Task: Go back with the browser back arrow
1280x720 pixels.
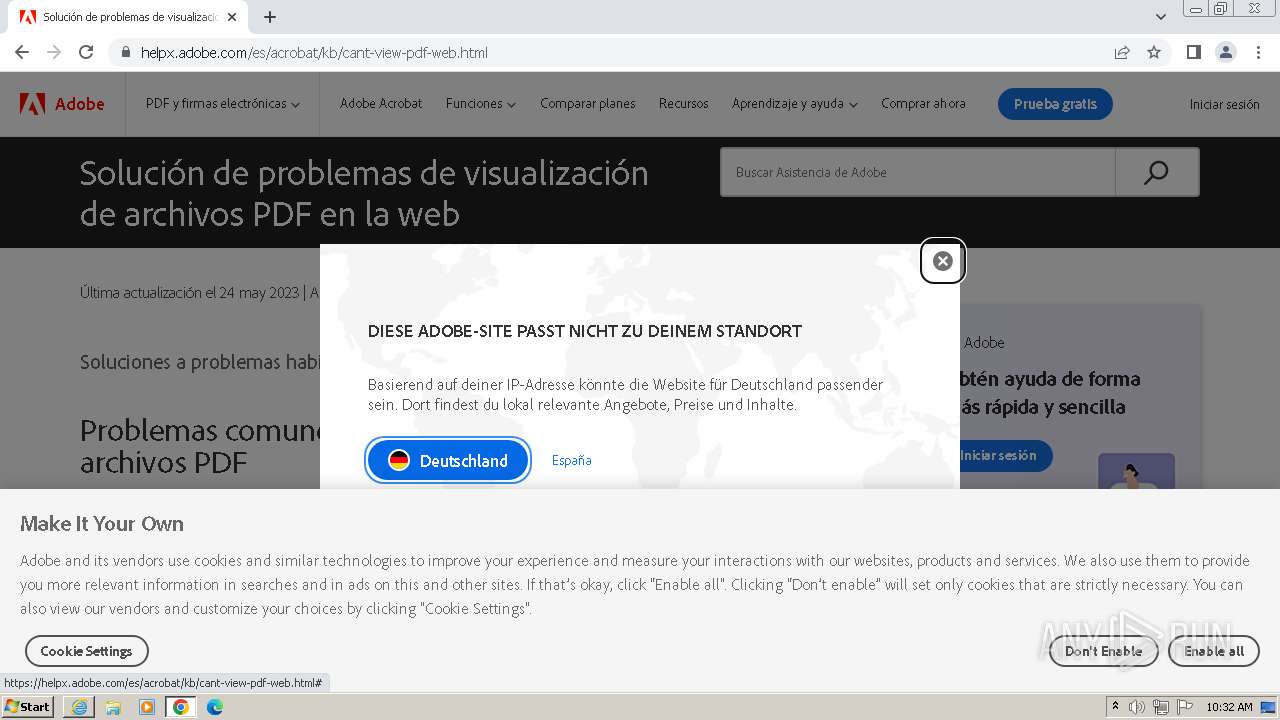Action: tap(22, 52)
